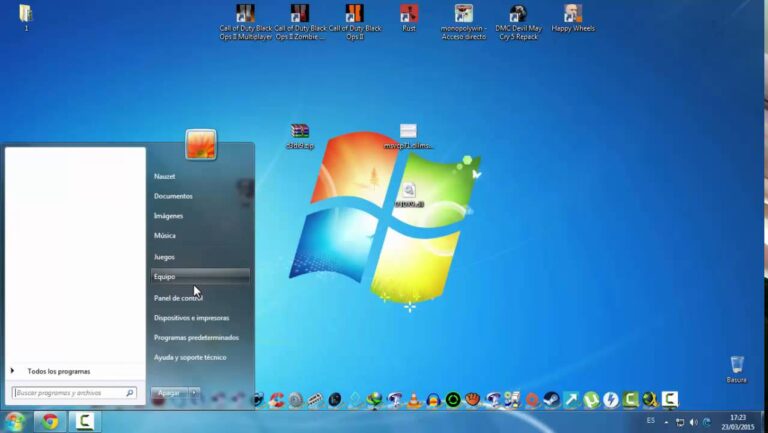Open the grey disc dock icon
Screen dimensions: 768x433
click(296, 400)
